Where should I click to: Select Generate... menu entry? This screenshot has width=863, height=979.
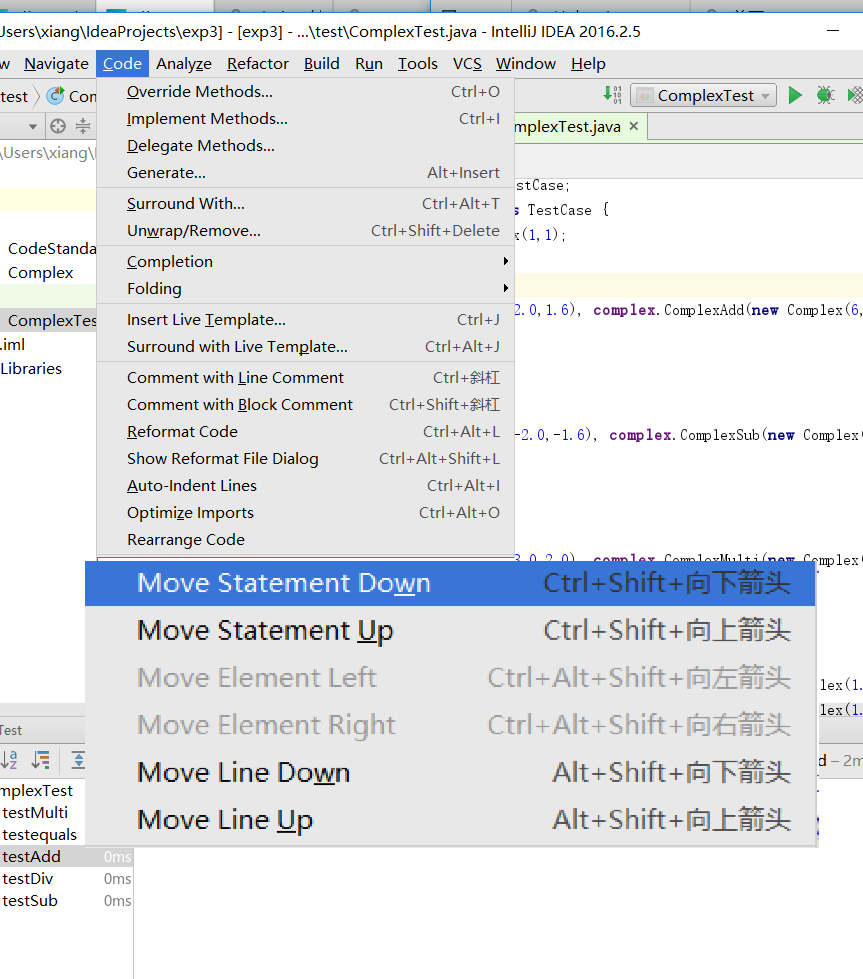tap(305, 172)
